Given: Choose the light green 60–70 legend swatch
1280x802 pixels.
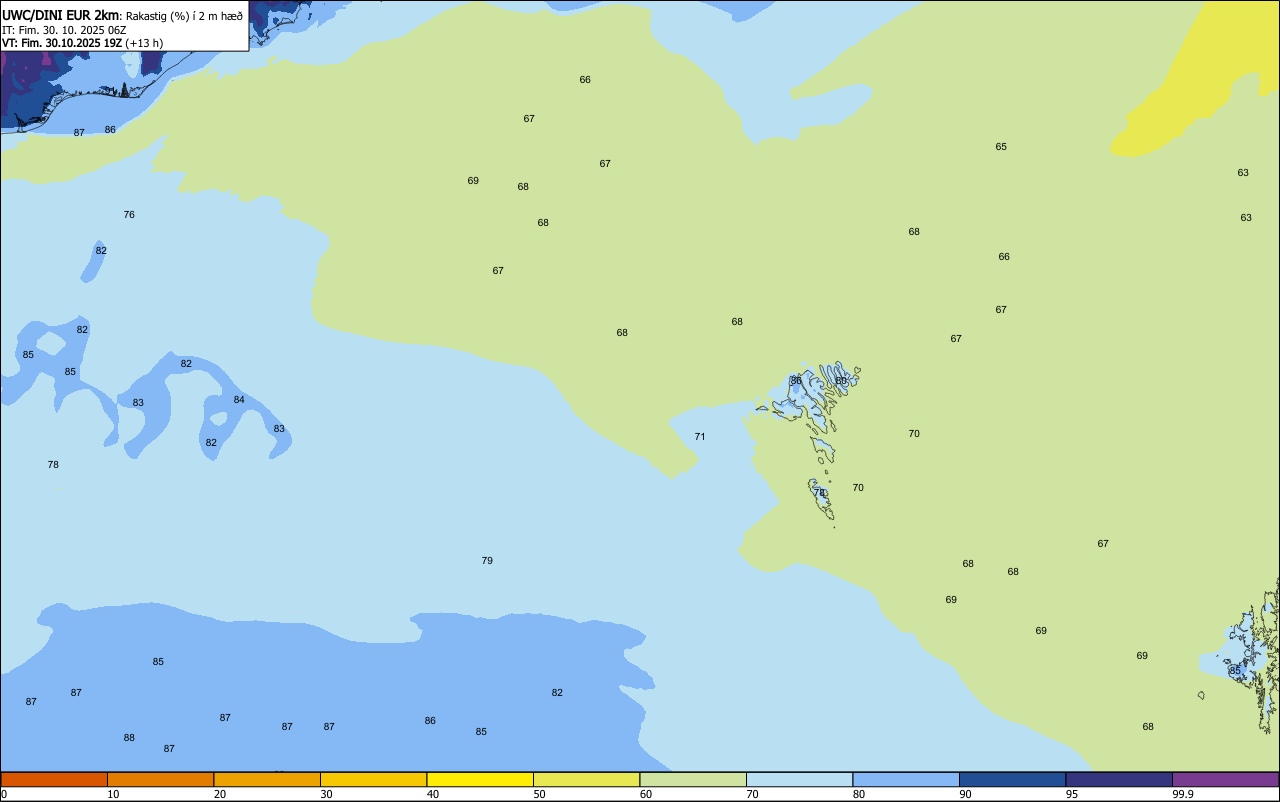Looking at the screenshot, I should point(693,779).
